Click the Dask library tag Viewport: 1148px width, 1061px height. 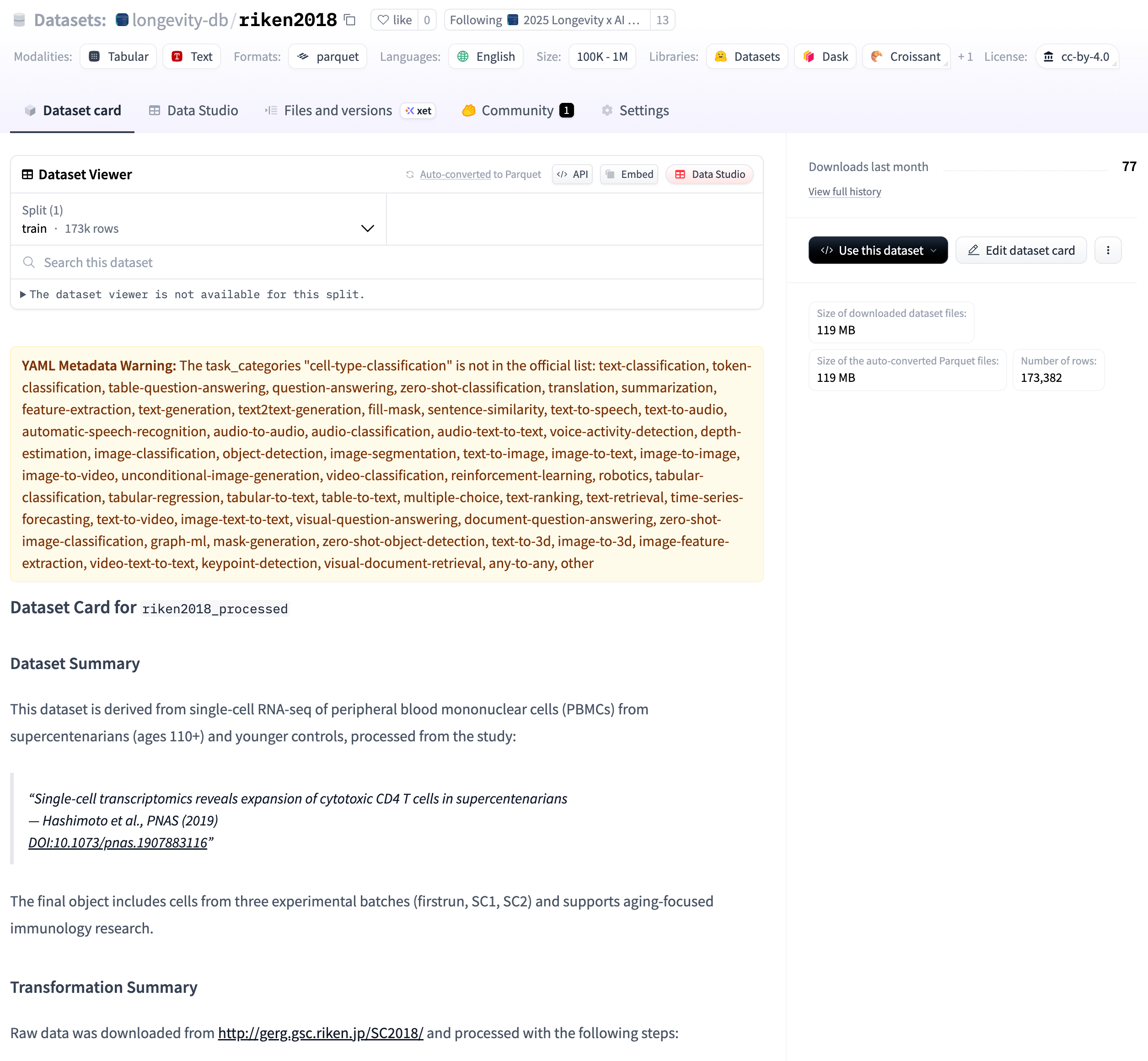[x=825, y=56]
